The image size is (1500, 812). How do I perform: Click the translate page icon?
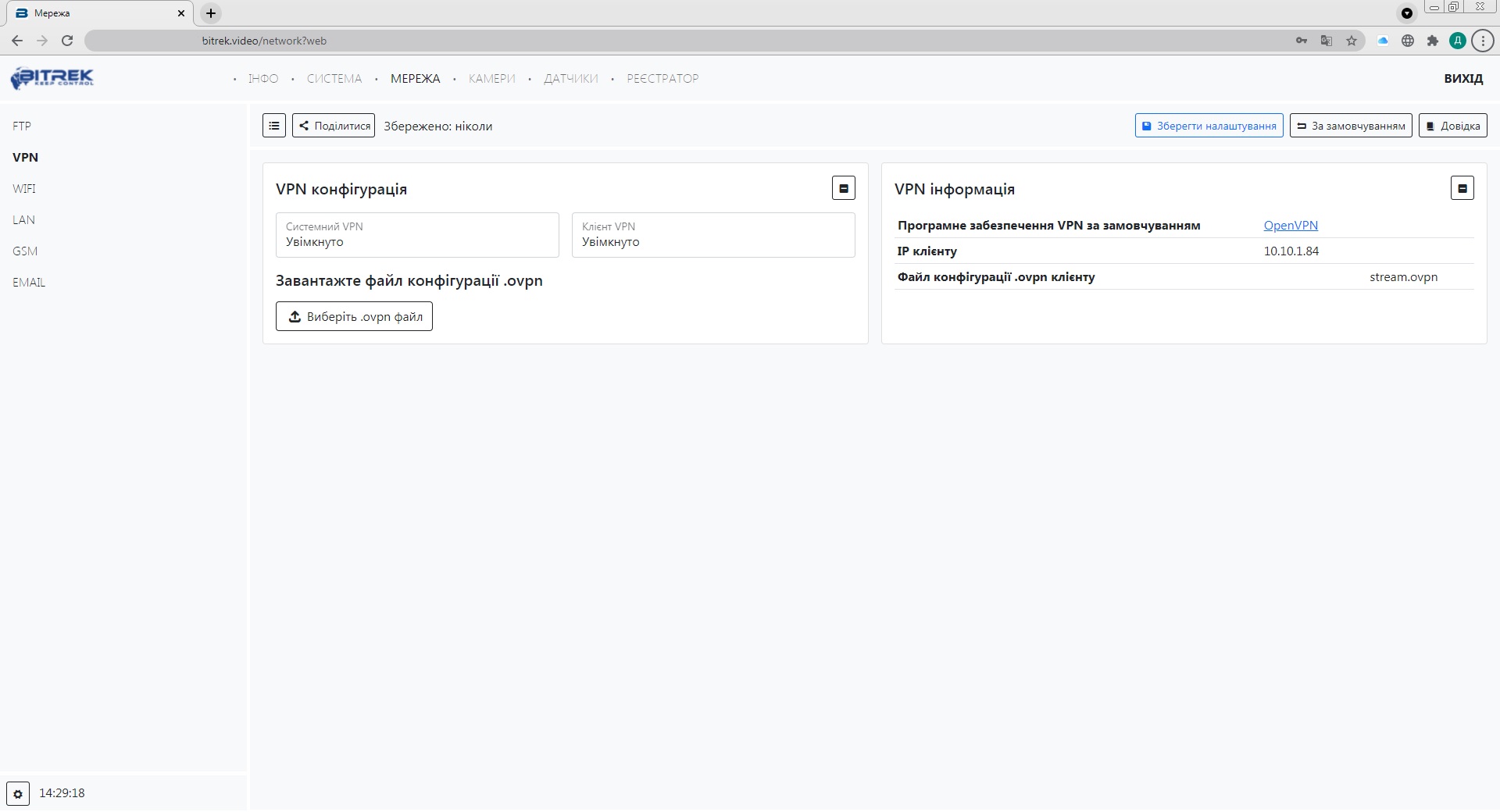[x=1327, y=41]
